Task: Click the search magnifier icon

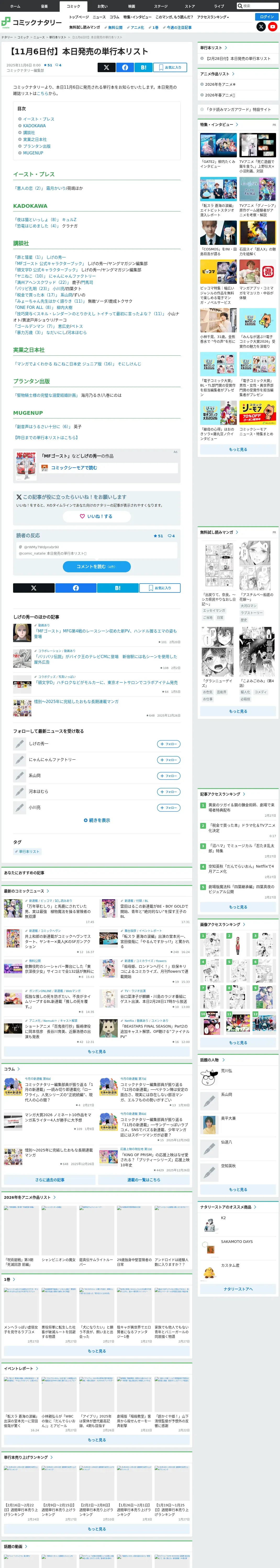Action: click(x=240, y=6)
